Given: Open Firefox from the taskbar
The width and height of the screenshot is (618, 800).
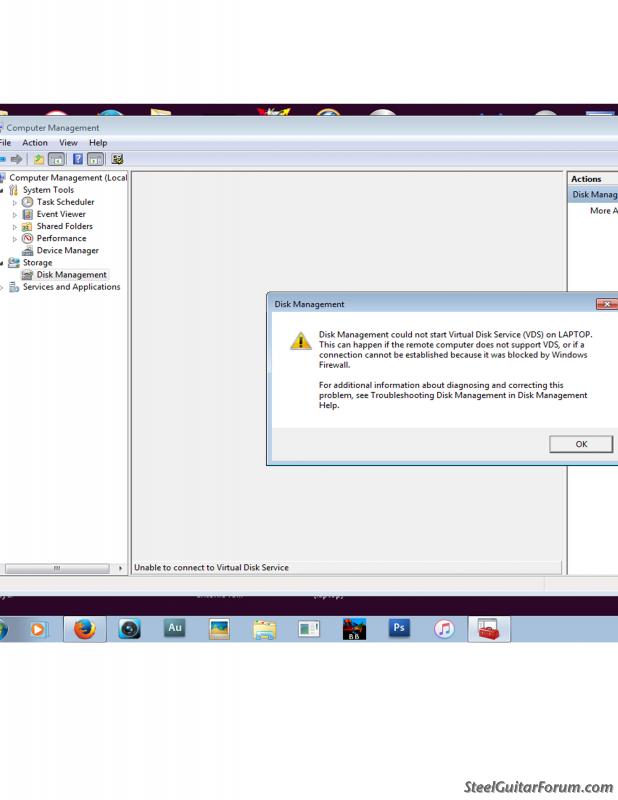Looking at the screenshot, I should point(84,629).
